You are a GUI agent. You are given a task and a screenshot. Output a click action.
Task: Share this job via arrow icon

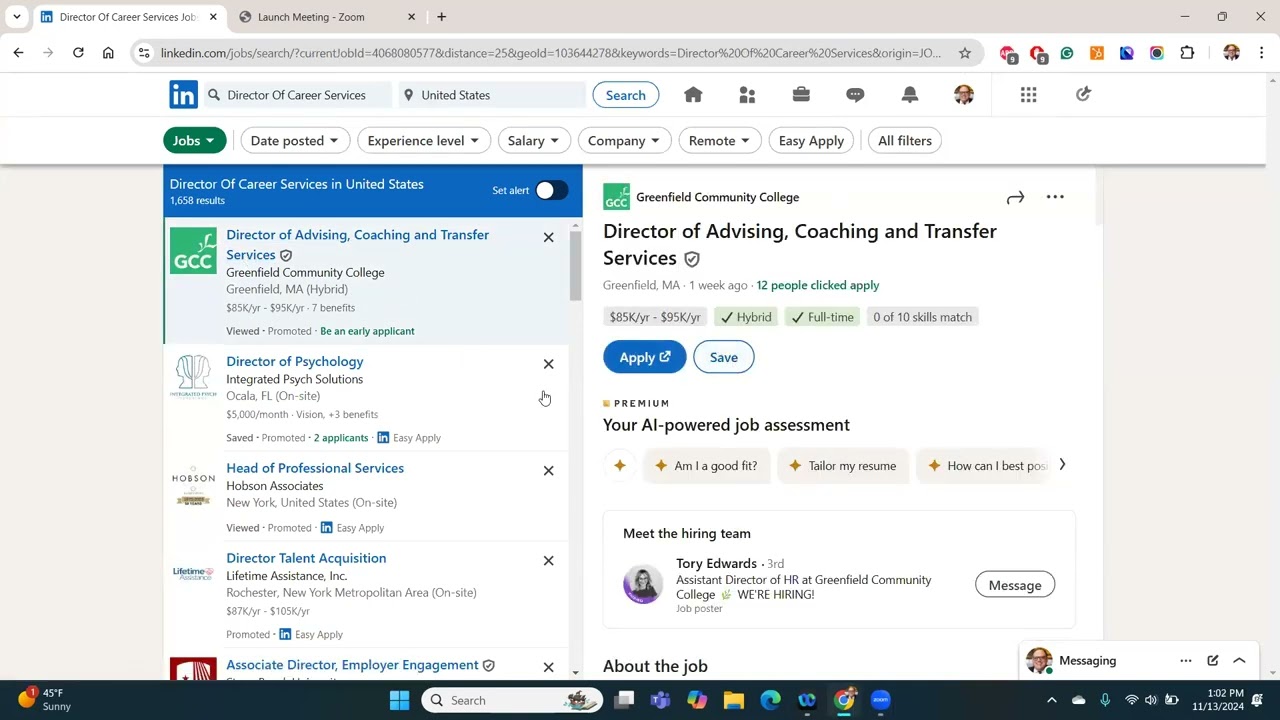pyautogui.click(x=1015, y=197)
